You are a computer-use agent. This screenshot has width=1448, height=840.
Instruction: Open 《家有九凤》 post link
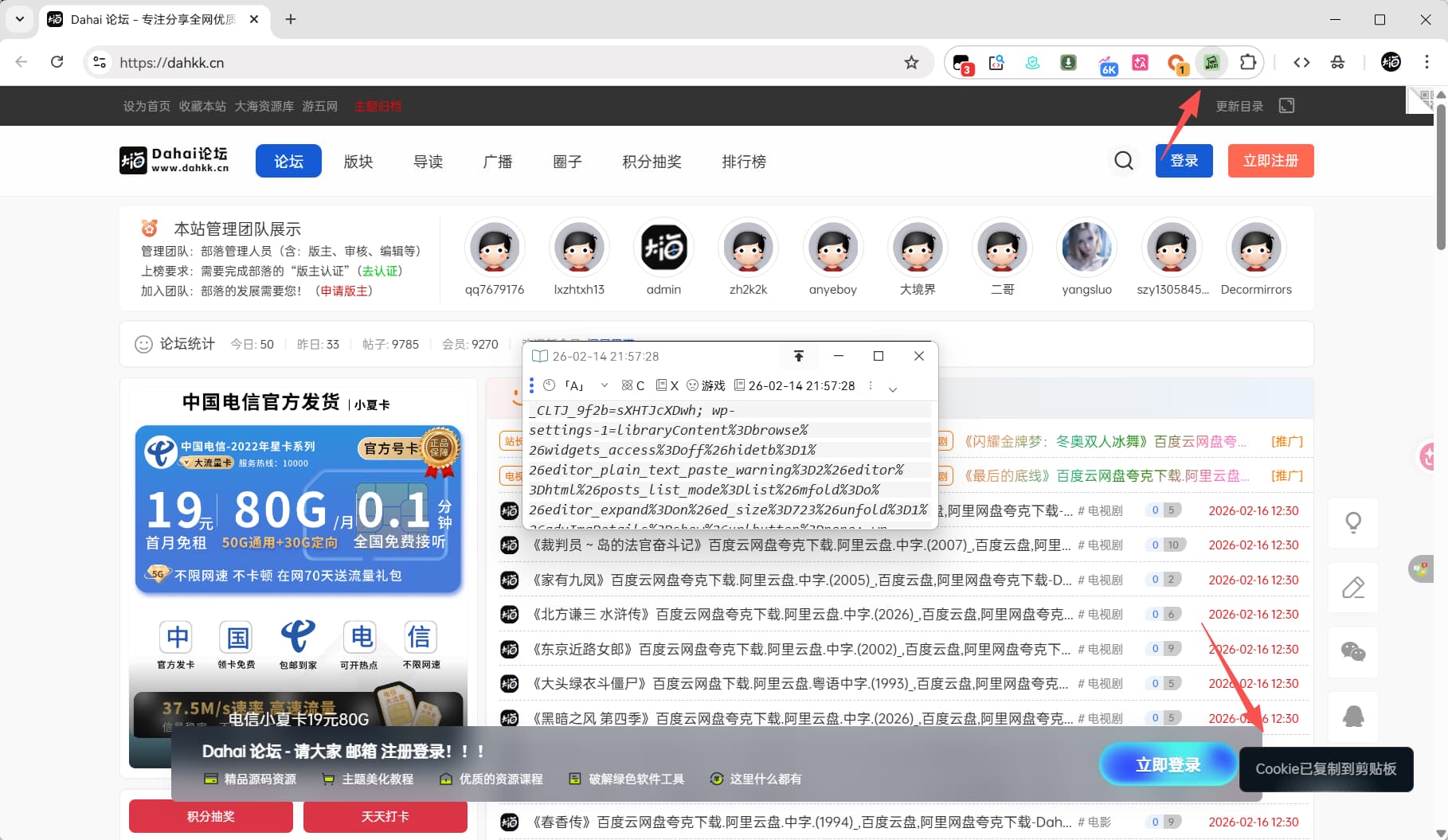click(801, 580)
